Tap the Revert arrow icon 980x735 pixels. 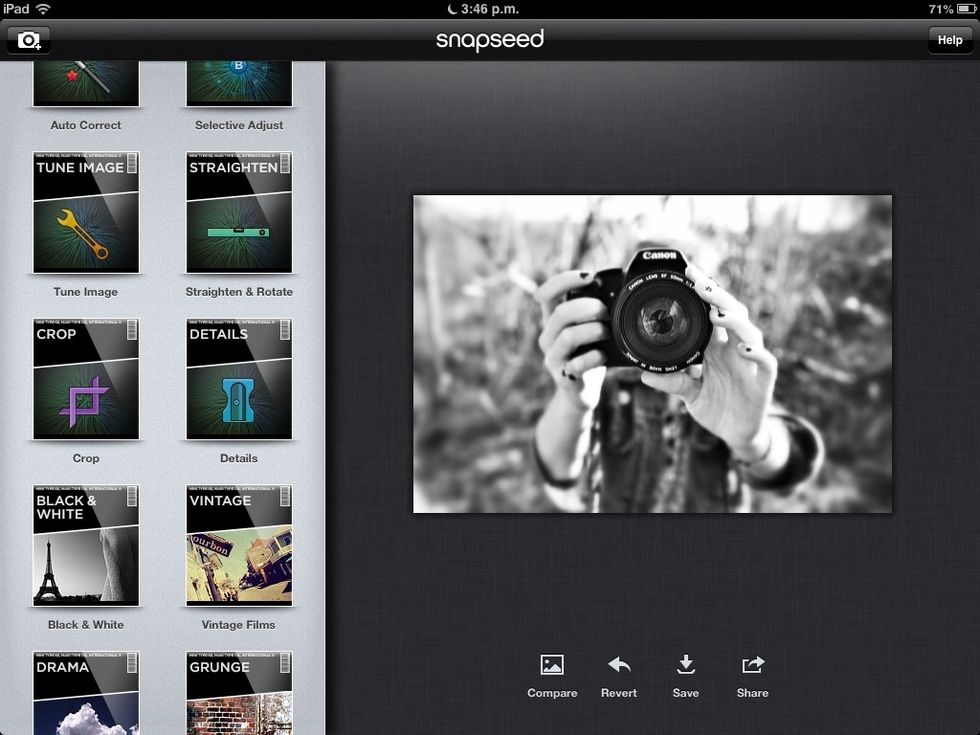click(619, 665)
